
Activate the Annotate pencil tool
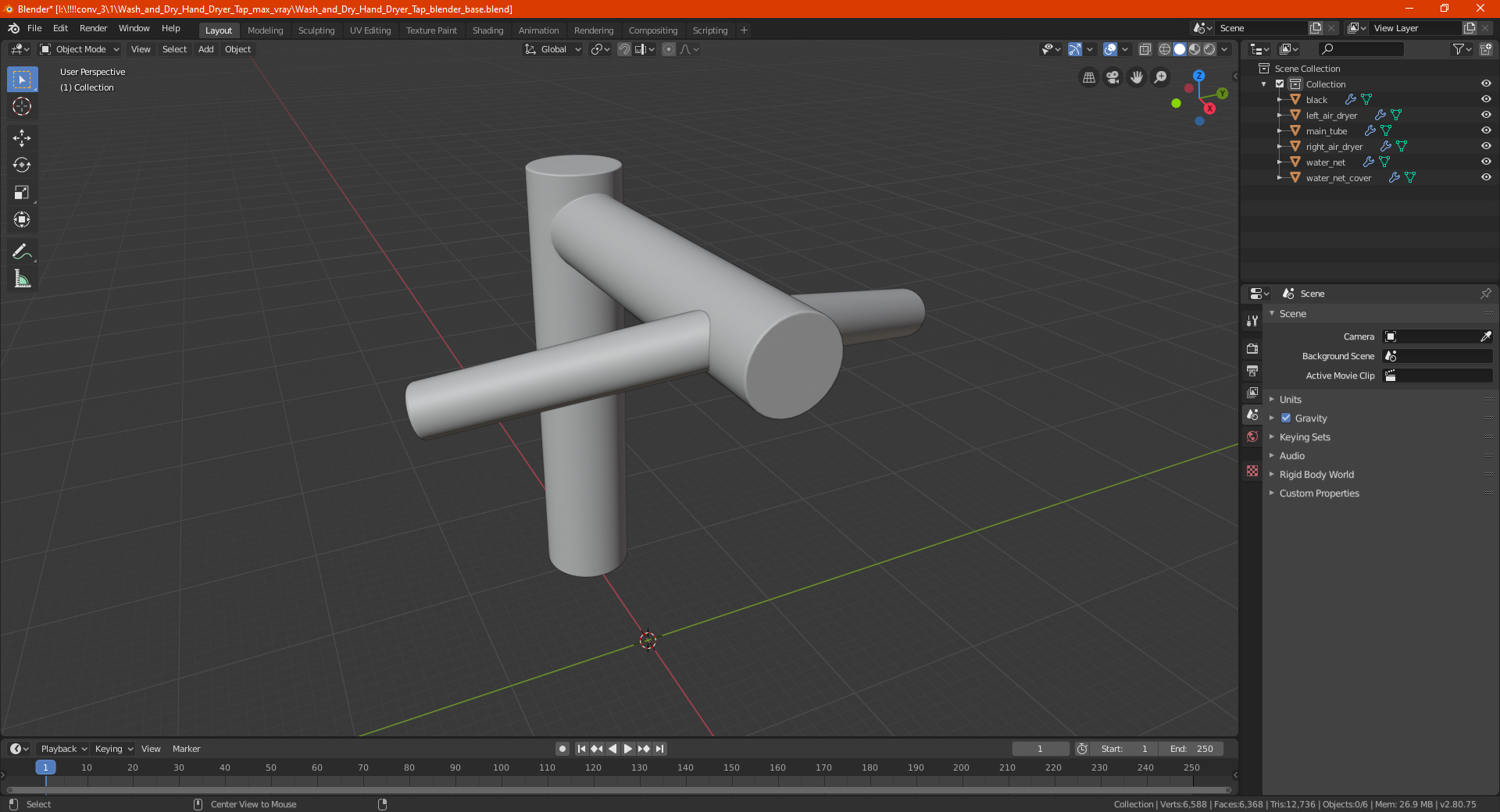click(22, 251)
